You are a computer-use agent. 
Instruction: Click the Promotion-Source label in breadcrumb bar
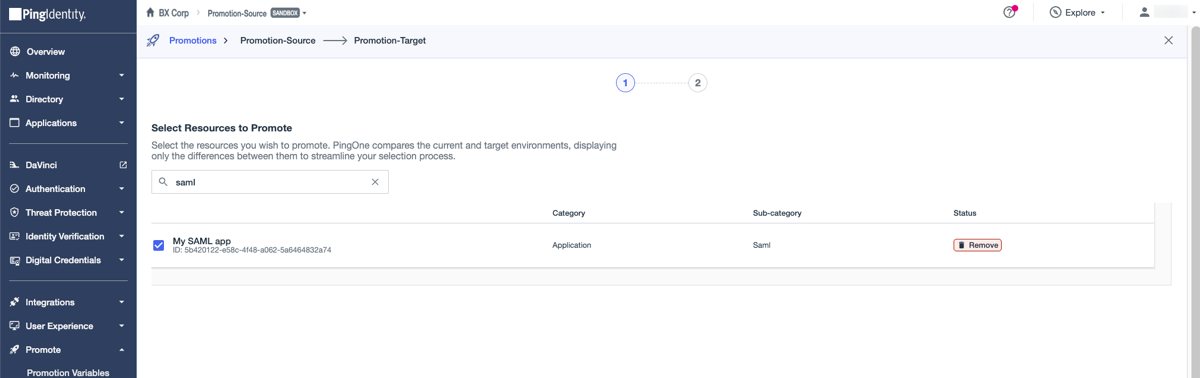[x=278, y=41]
